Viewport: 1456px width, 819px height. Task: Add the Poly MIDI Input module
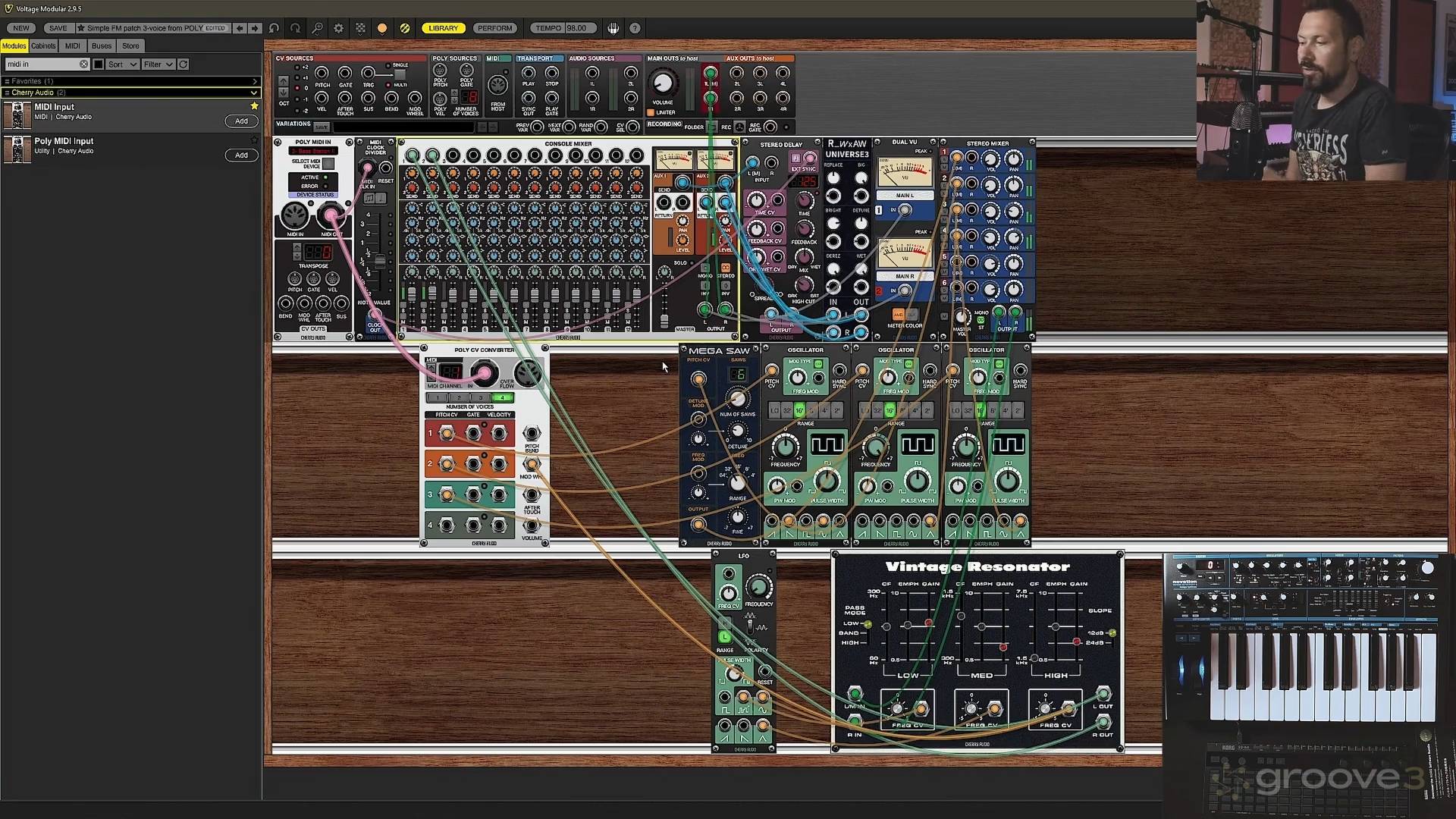point(241,155)
